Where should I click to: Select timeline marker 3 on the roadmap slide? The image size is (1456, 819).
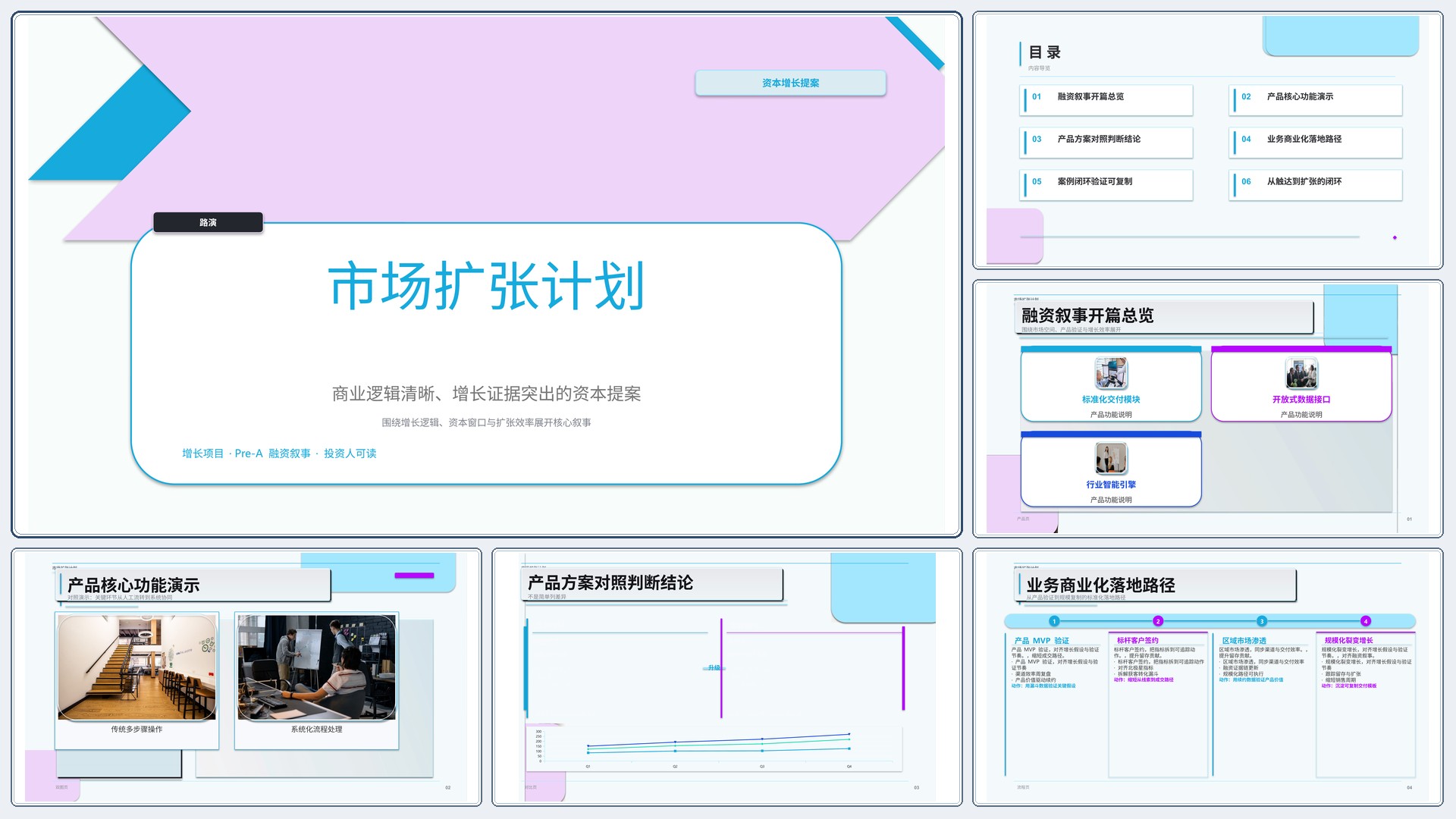coord(1262,621)
